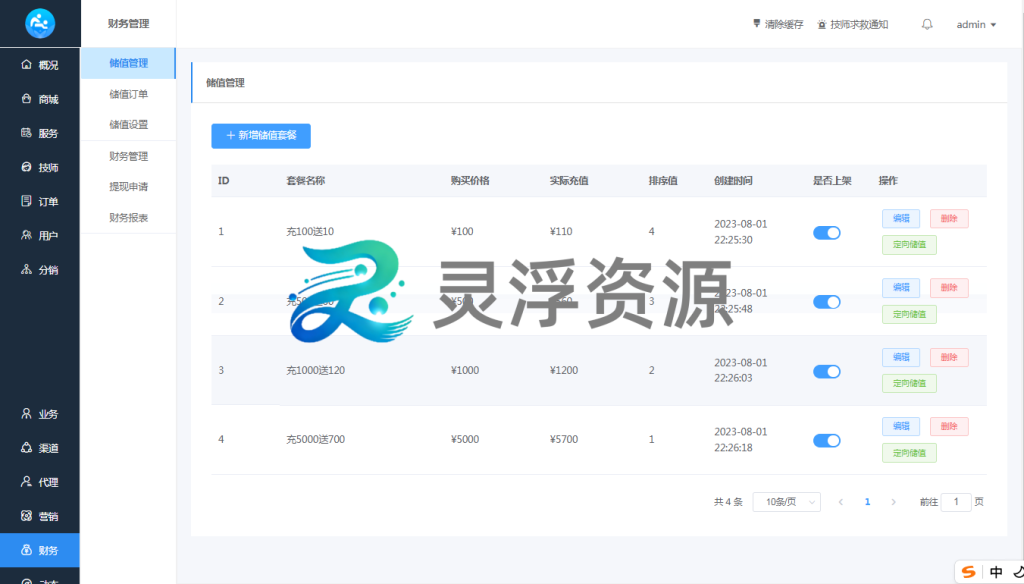Select 财务报表 submenu item
Screen dimensions: 1024x584
tap(128, 218)
